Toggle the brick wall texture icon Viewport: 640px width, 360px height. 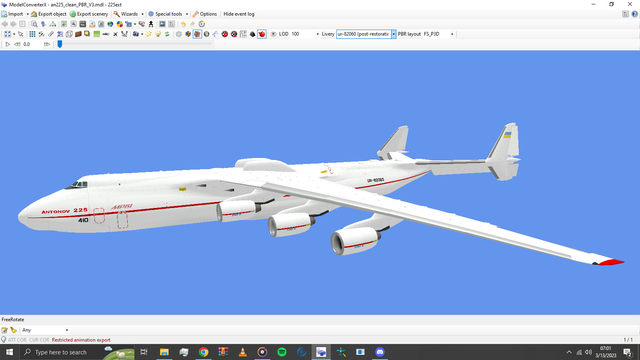[78, 34]
